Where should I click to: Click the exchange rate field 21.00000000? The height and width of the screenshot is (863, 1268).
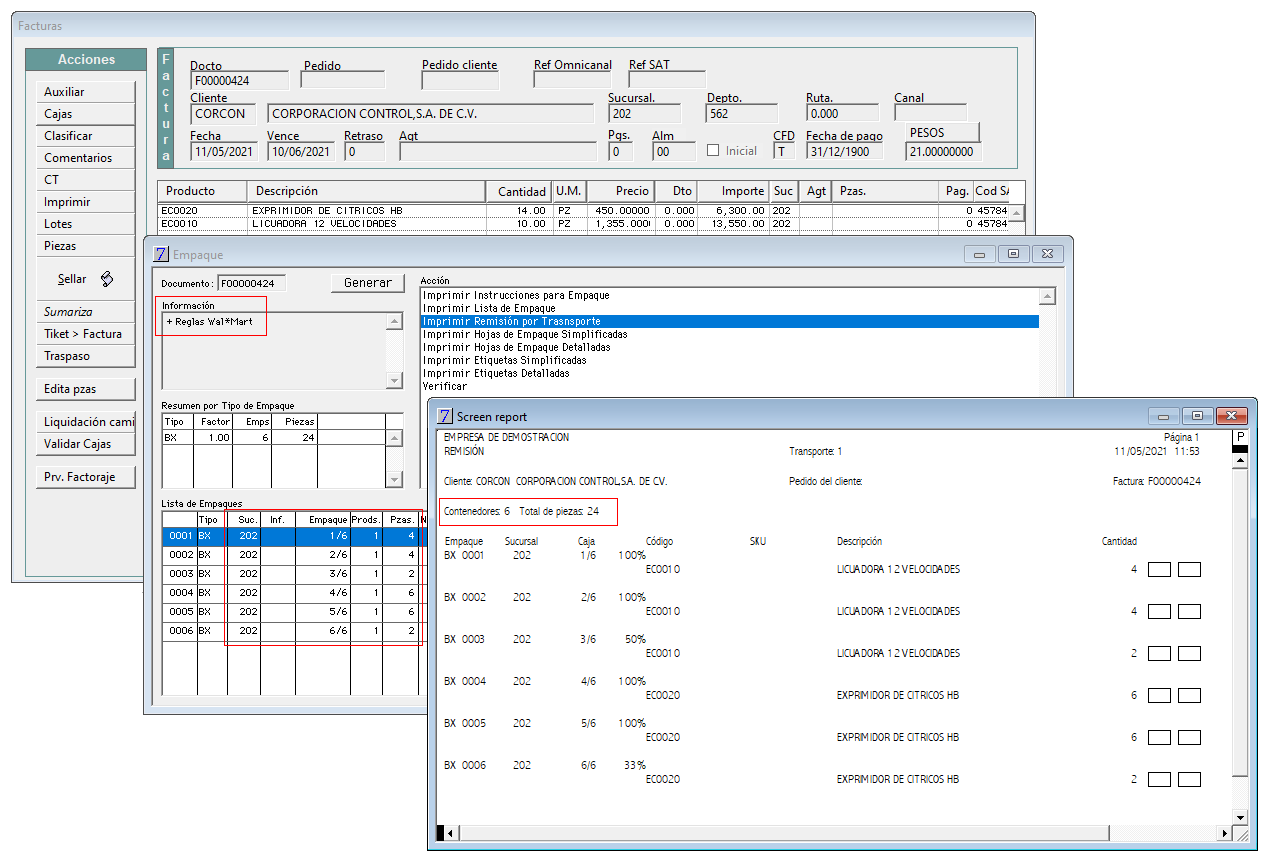tap(944, 152)
